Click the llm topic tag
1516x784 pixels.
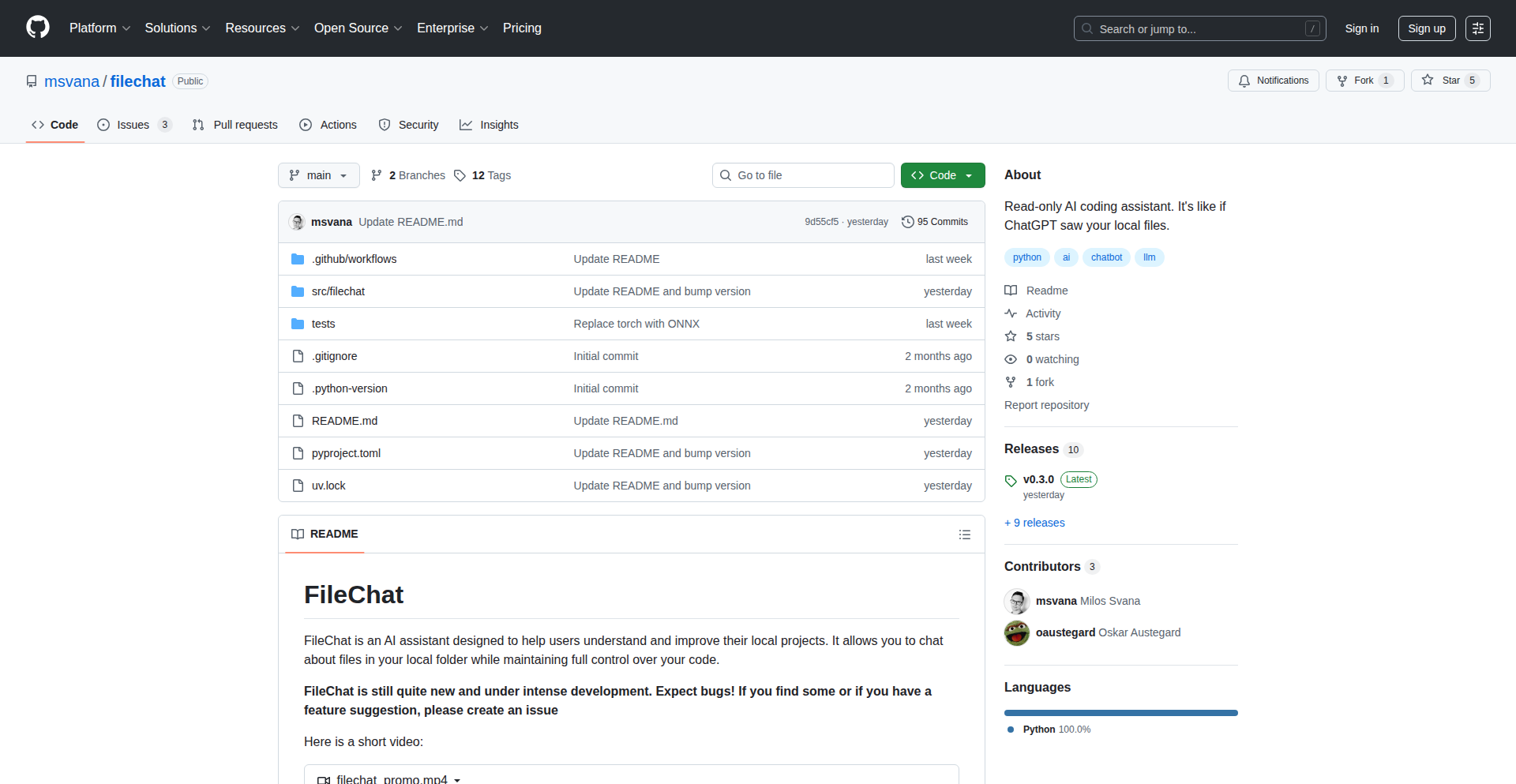click(x=1149, y=257)
